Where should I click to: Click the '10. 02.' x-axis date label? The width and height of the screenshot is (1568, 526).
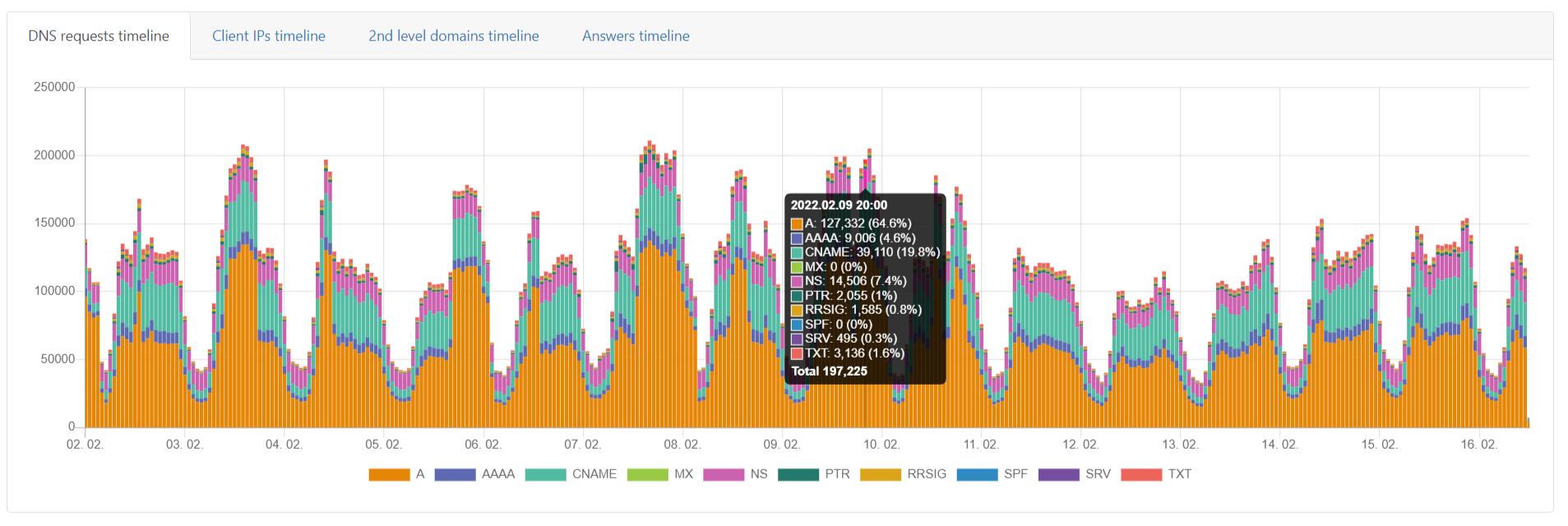coord(881,445)
